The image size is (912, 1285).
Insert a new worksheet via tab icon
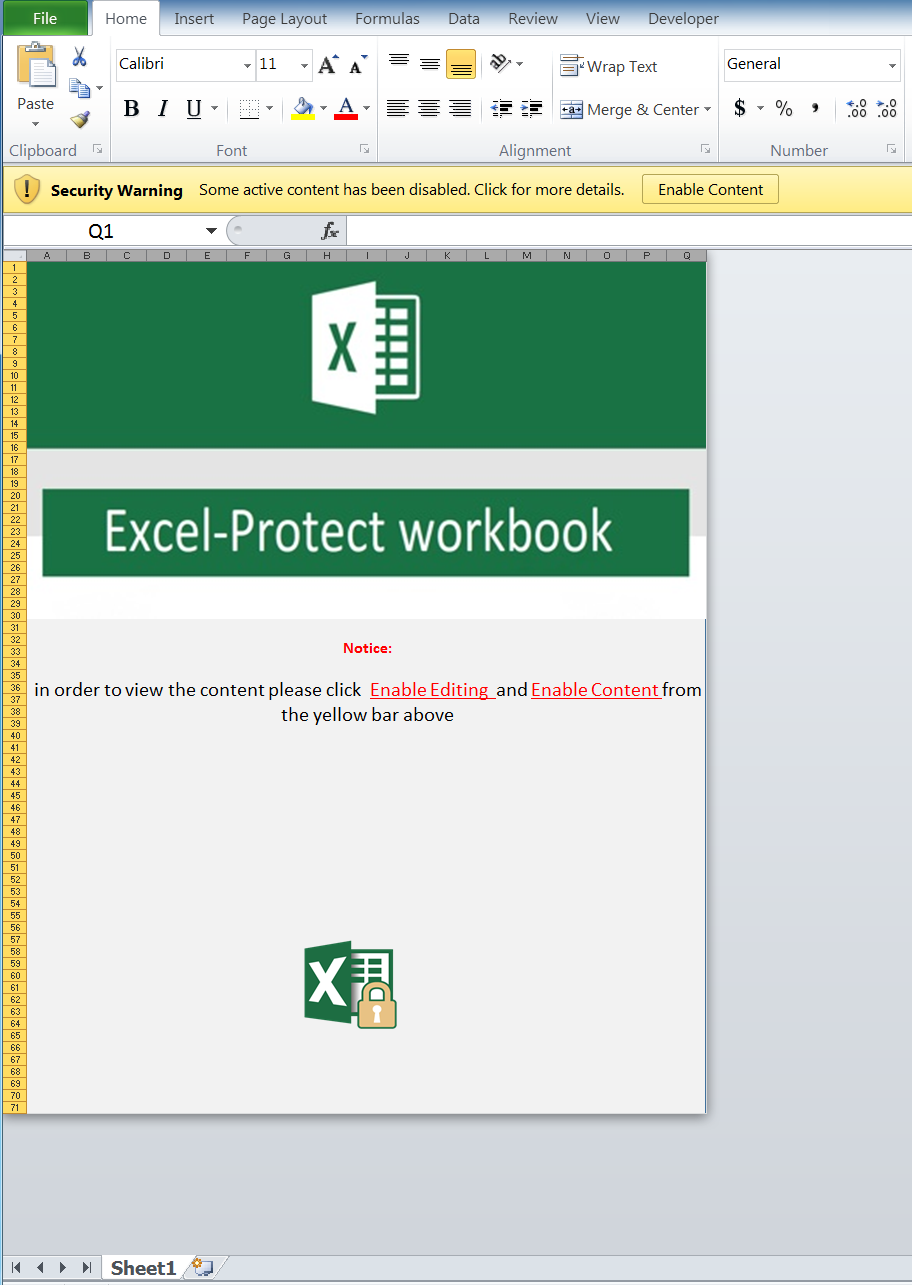(x=203, y=1267)
